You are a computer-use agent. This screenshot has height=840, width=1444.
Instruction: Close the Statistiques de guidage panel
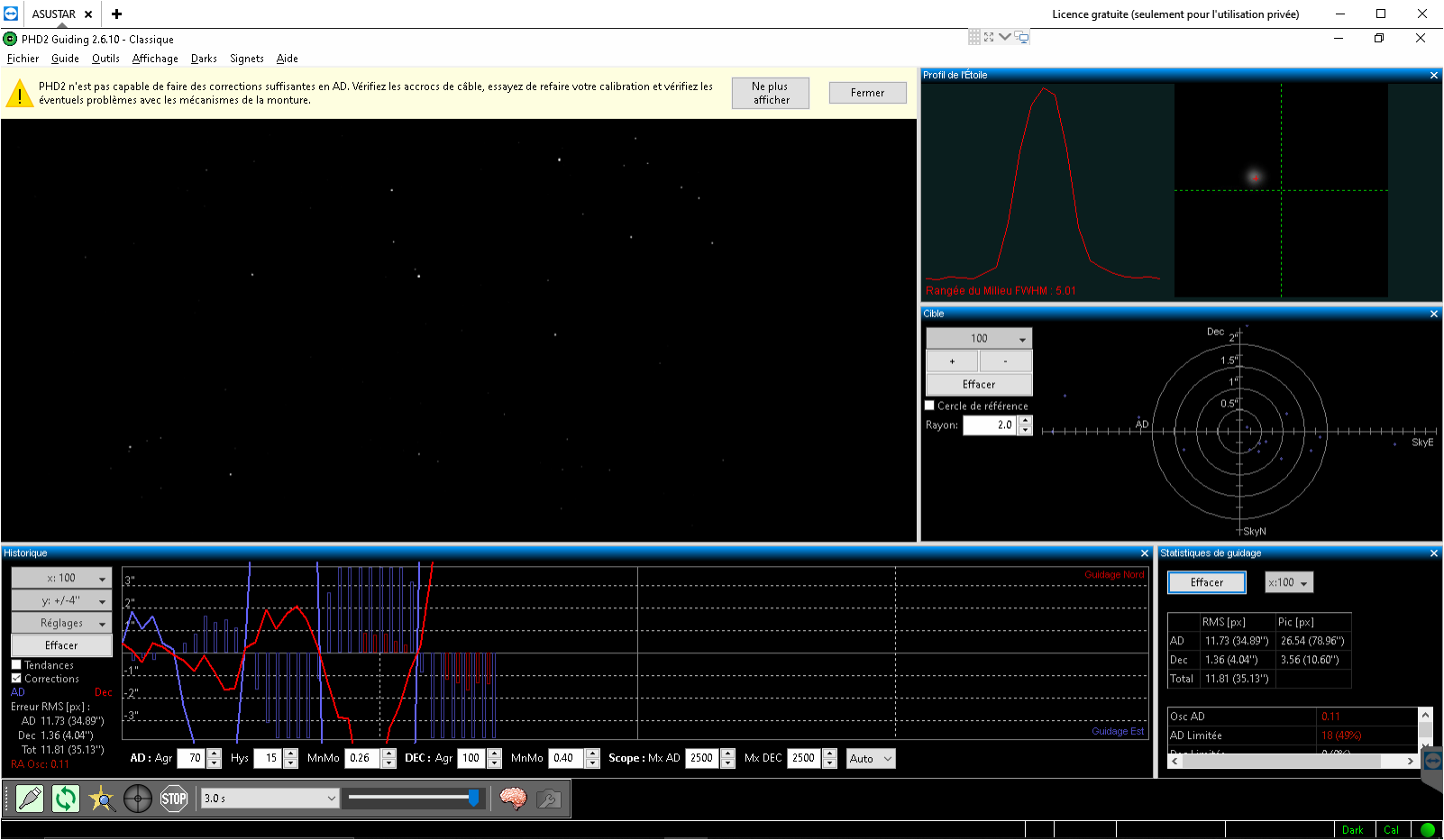[x=1434, y=553]
